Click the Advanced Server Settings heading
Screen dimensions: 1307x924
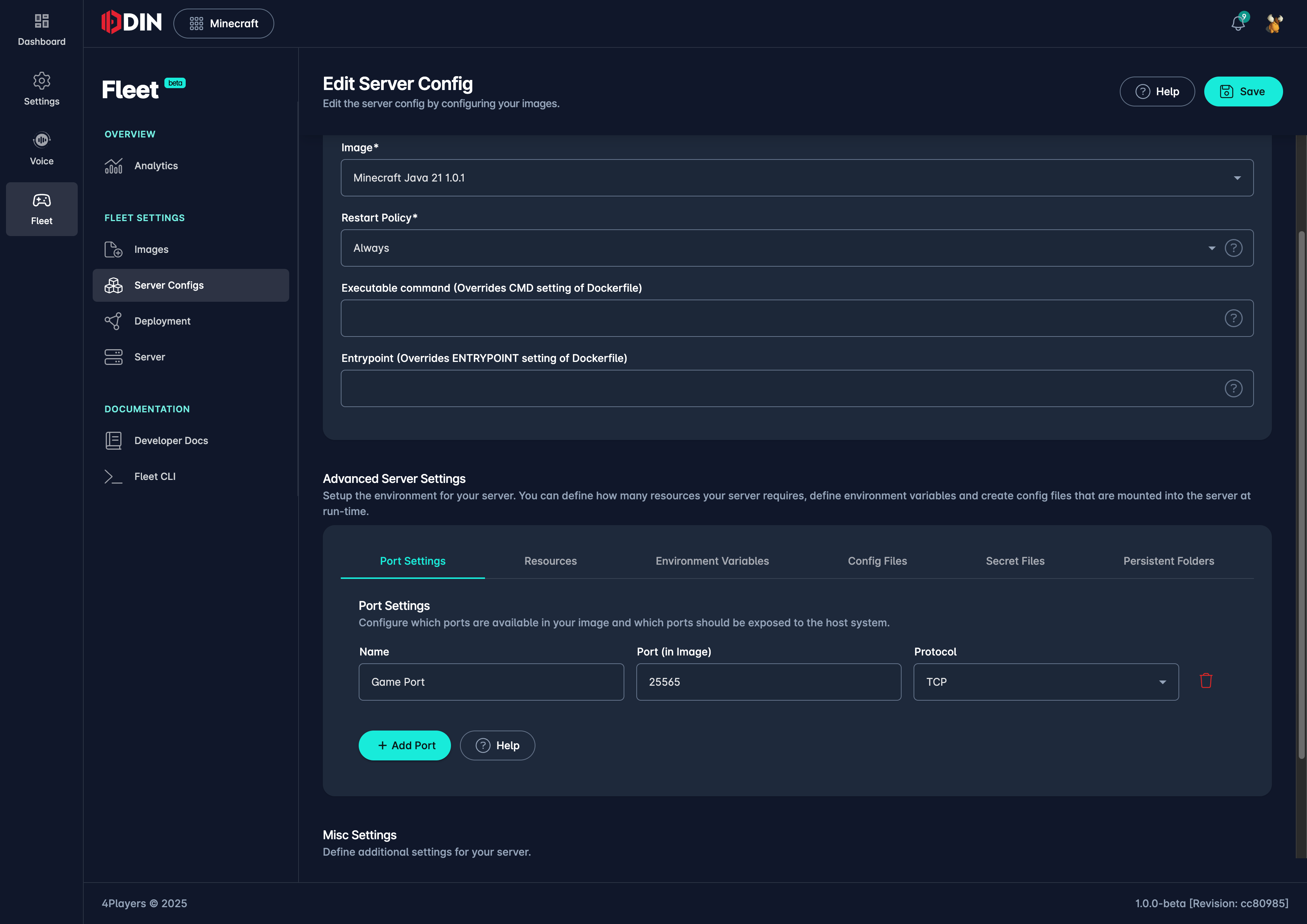[x=394, y=478]
